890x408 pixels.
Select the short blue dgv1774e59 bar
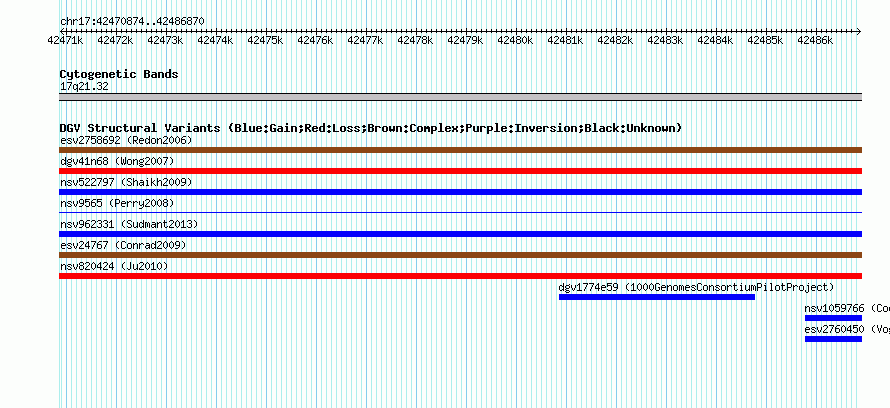(x=657, y=297)
